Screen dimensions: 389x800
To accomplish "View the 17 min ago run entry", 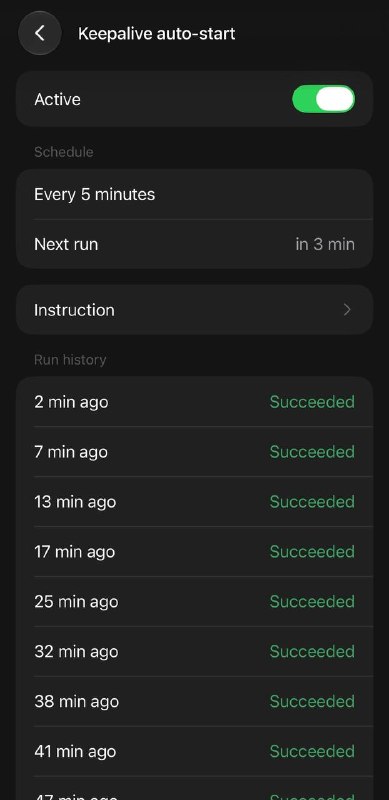I will click(x=194, y=552).
